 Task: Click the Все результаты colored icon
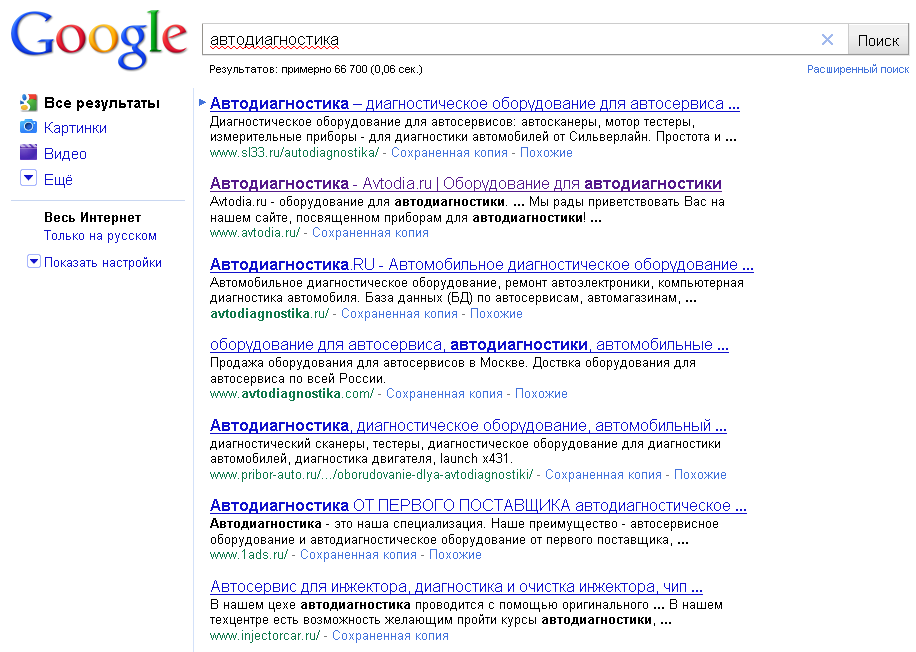click(27, 102)
